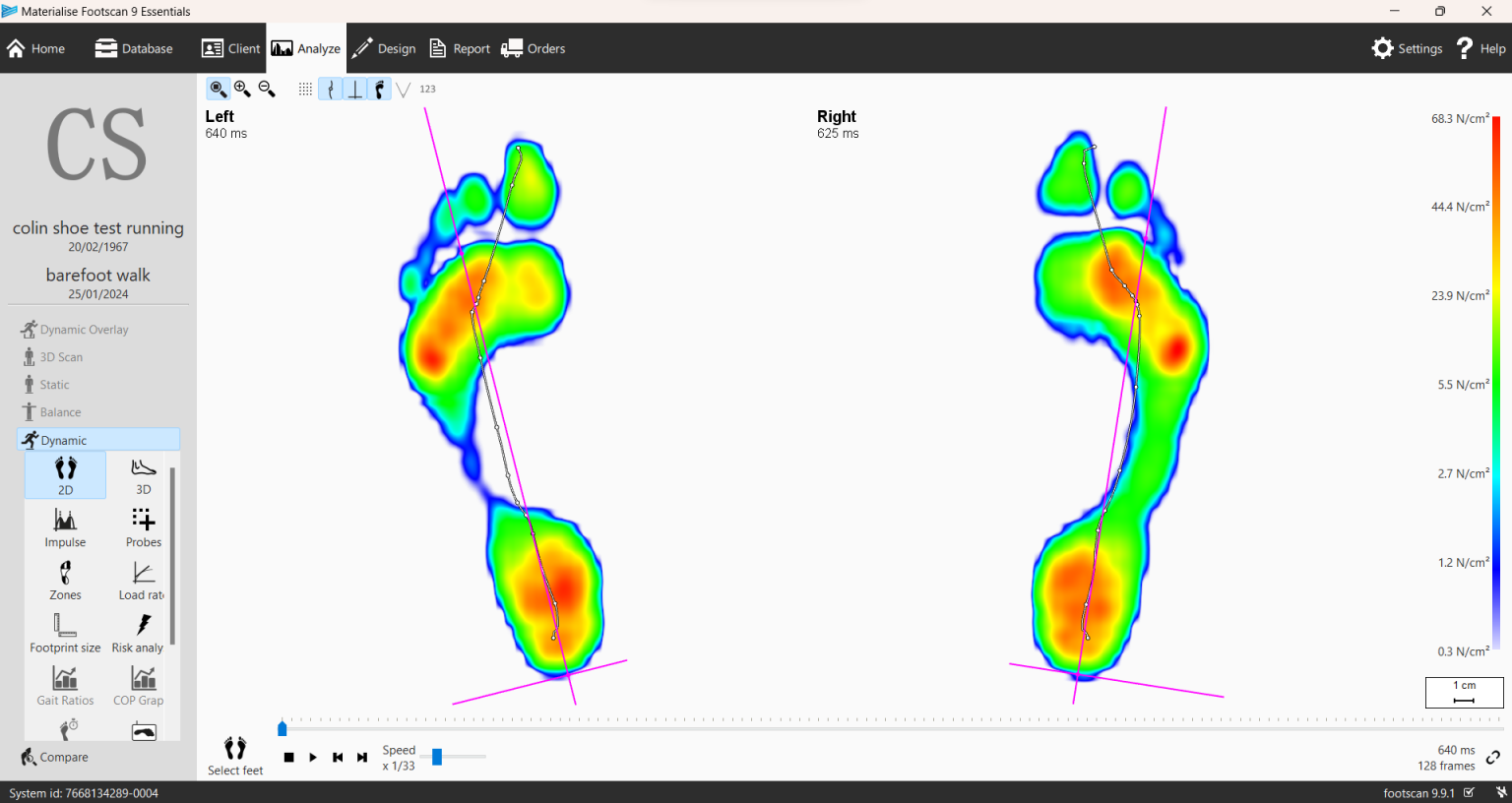Click the zoom in magnifier

242,89
